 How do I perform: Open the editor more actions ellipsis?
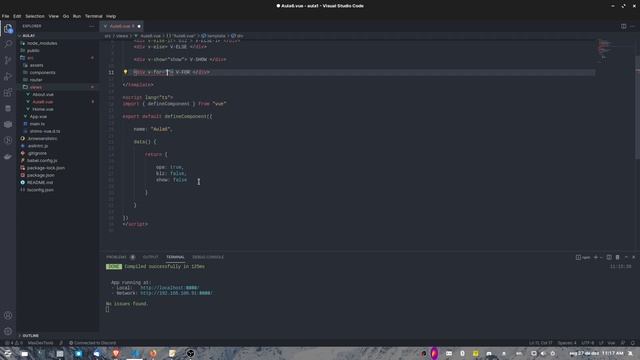pos(632,26)
